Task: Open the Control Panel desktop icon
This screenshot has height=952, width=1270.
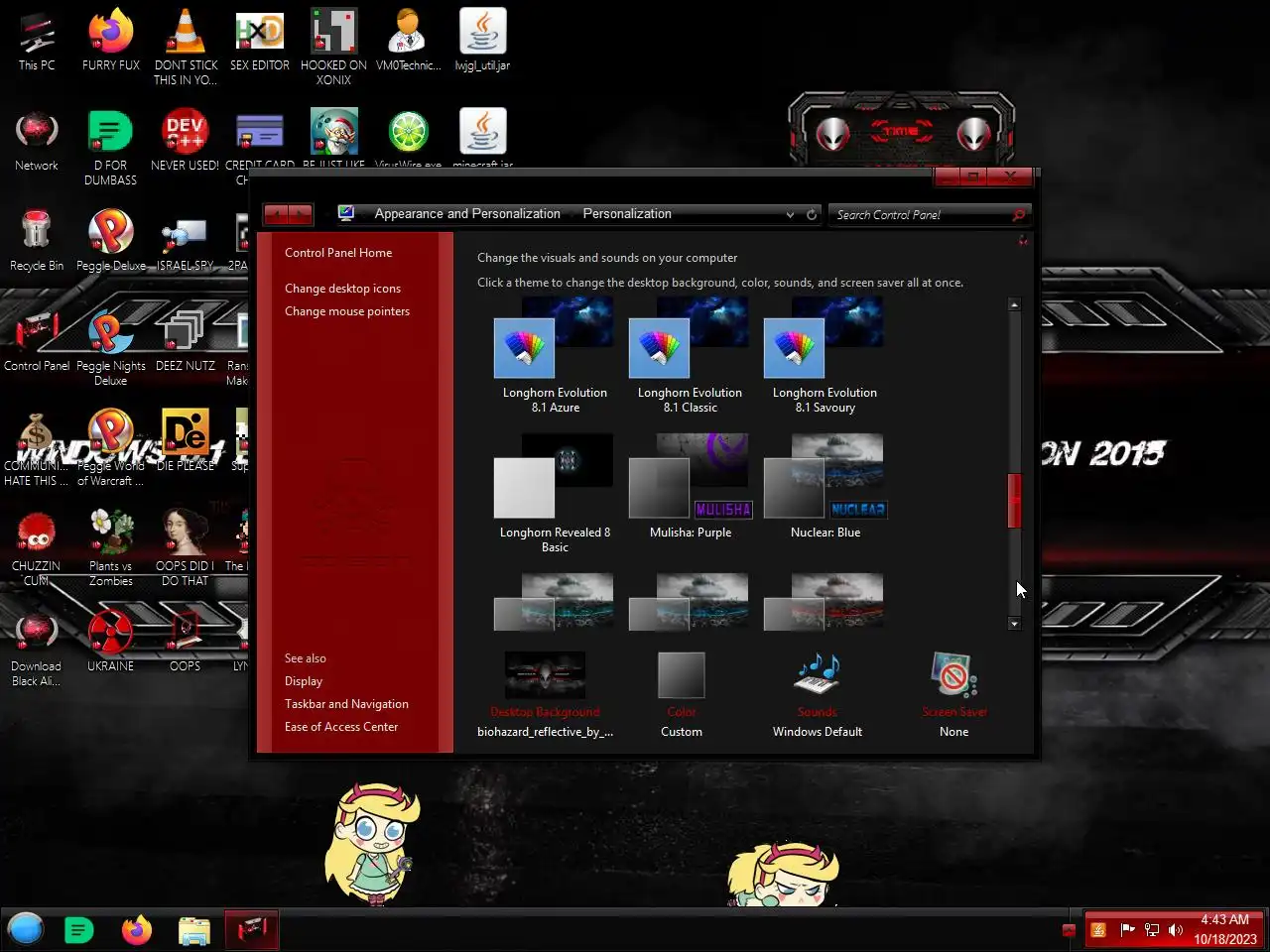Action: [37, 341]
